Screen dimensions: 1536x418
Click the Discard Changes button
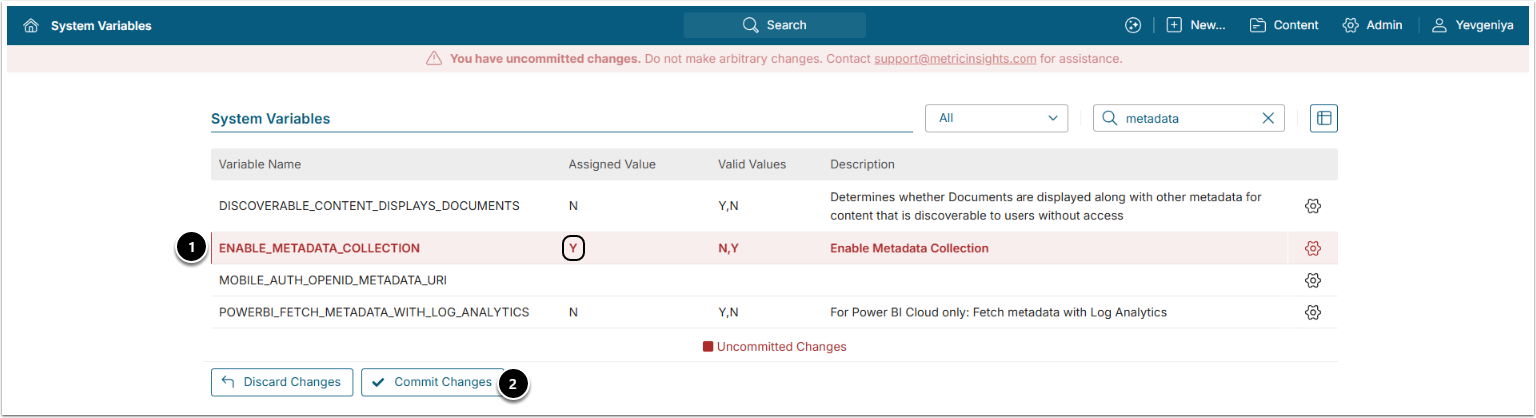click(282, 382)
